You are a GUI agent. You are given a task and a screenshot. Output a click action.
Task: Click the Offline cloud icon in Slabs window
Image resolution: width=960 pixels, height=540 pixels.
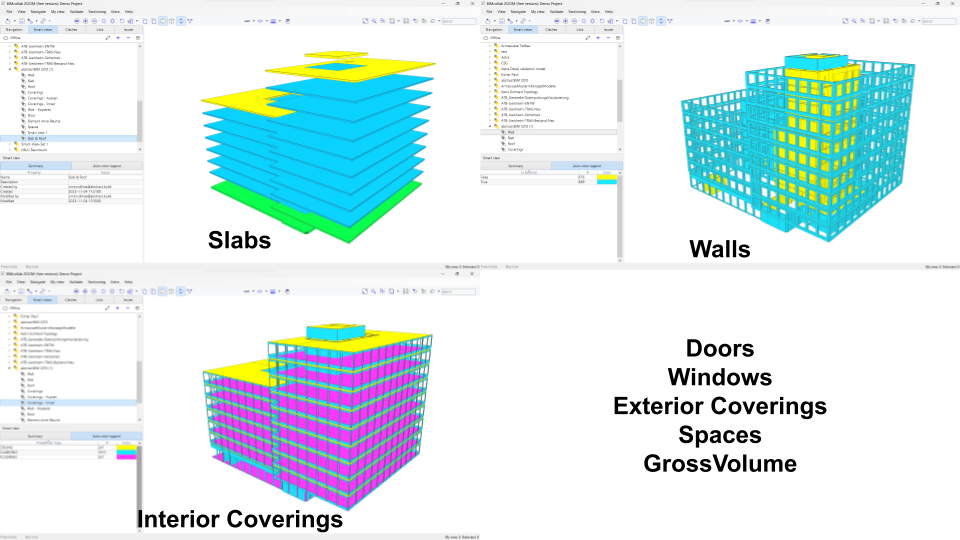pyautogui.click(x=6, y=37)
